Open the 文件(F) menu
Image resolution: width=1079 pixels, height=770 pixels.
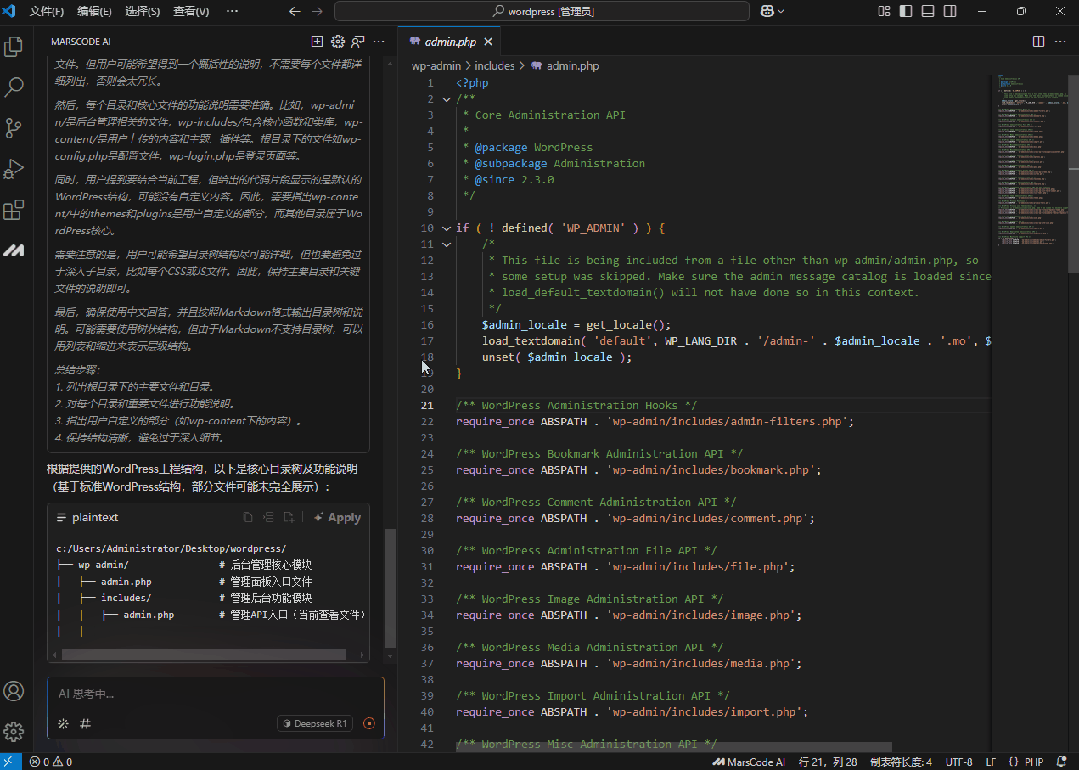coord(47,11)
